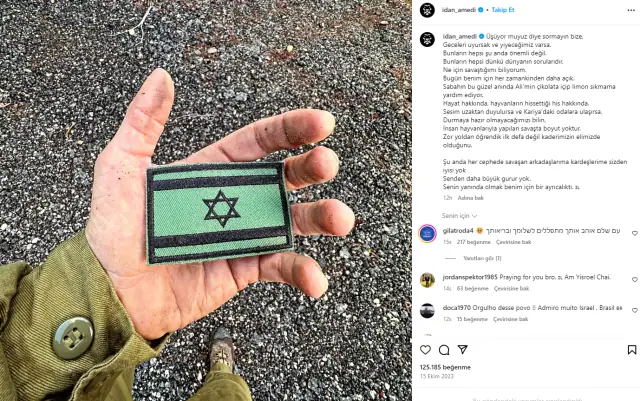This screenshot has height=401, width=640.
Task: Open idan_amedi profile picture in header
Action: pyautogui.click(x=427, y=10)
